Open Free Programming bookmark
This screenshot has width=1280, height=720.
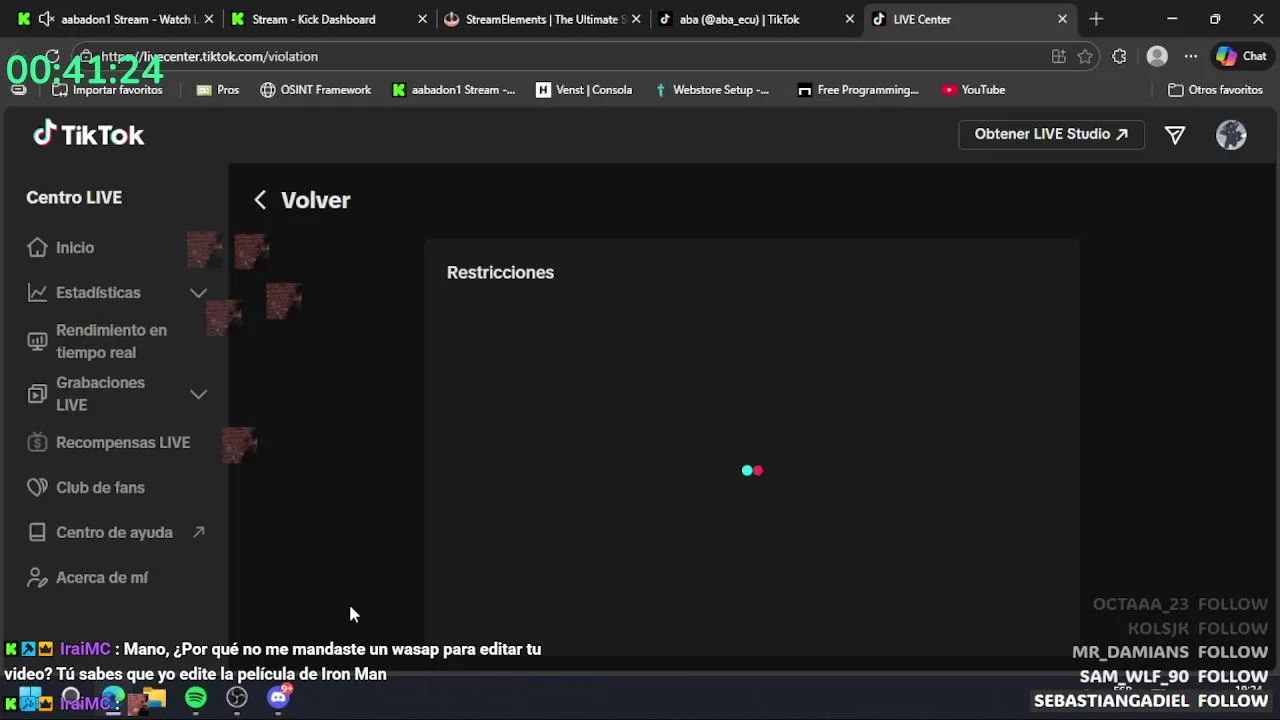click(x=858, y=90)
